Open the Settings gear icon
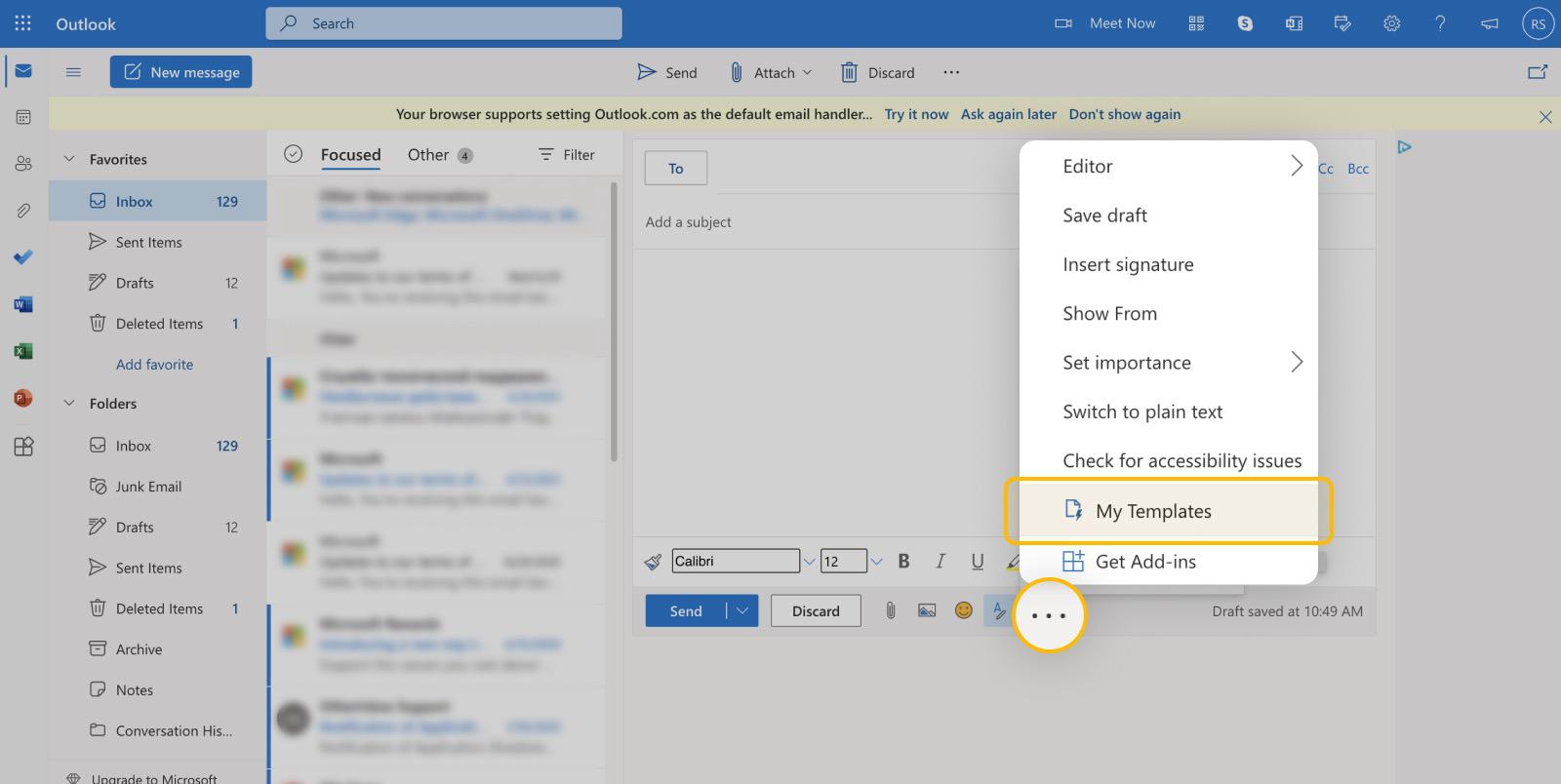1561x784 pixels. [1391, 23]
